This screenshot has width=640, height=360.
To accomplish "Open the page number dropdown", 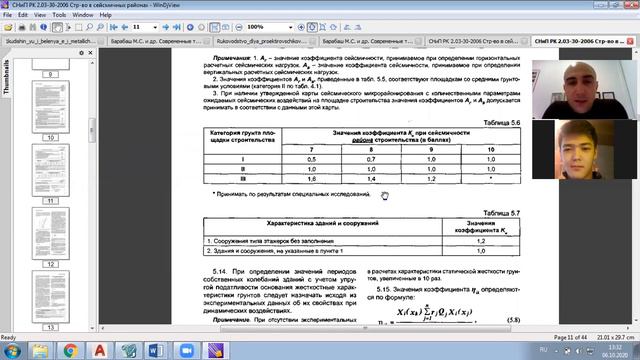I will (155, 27).
